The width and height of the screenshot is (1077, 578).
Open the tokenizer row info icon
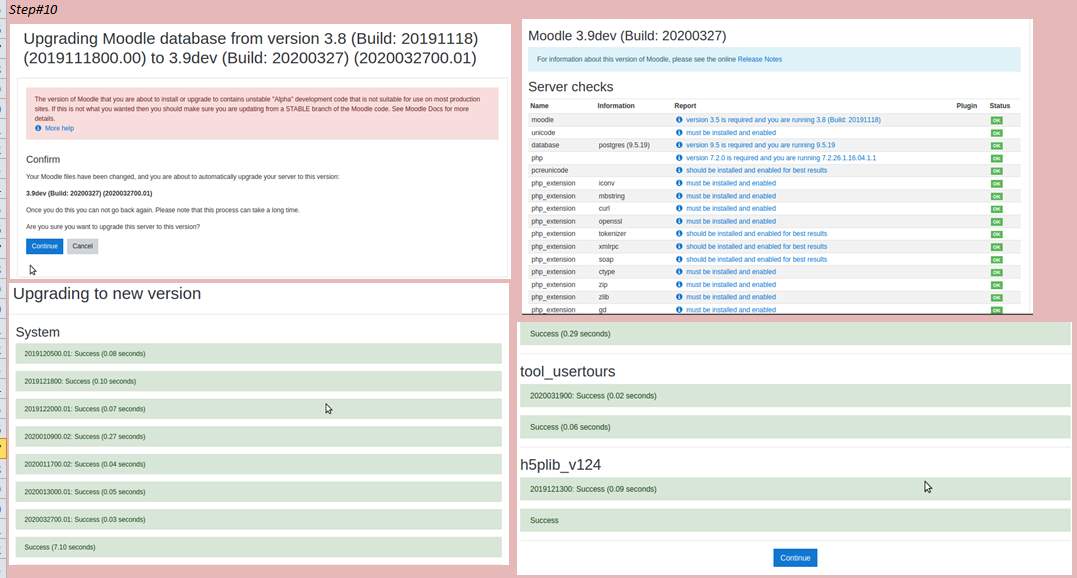click(x=679, y=233)
